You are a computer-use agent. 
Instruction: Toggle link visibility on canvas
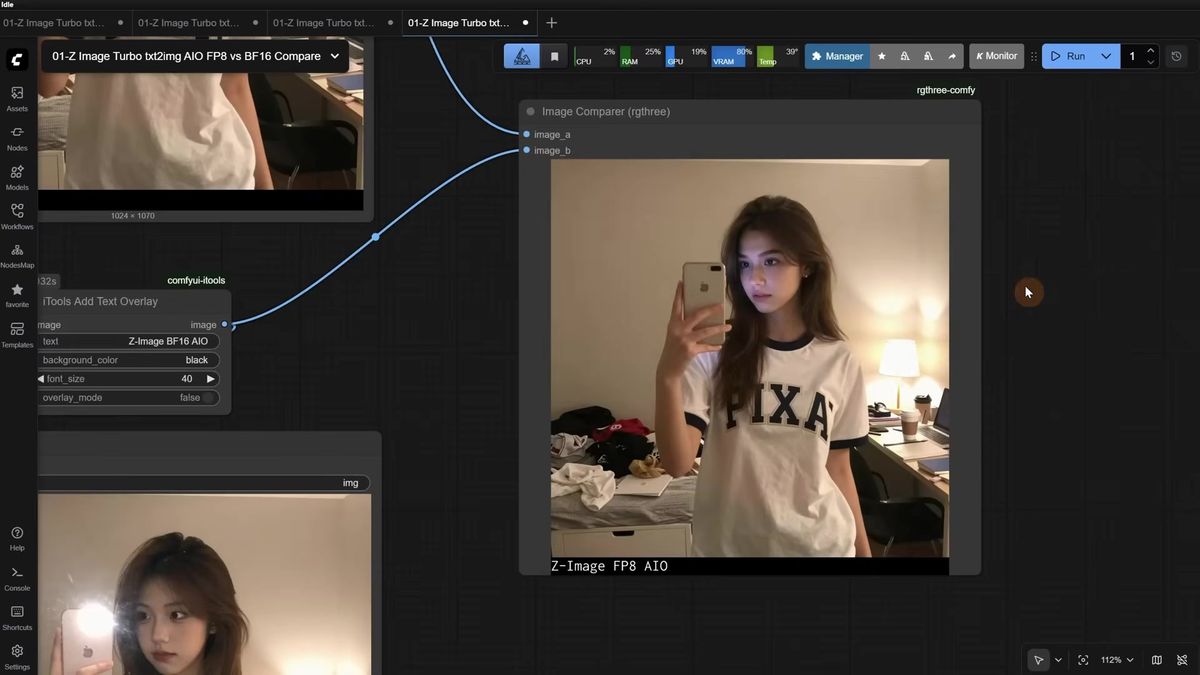point(1181,660)
